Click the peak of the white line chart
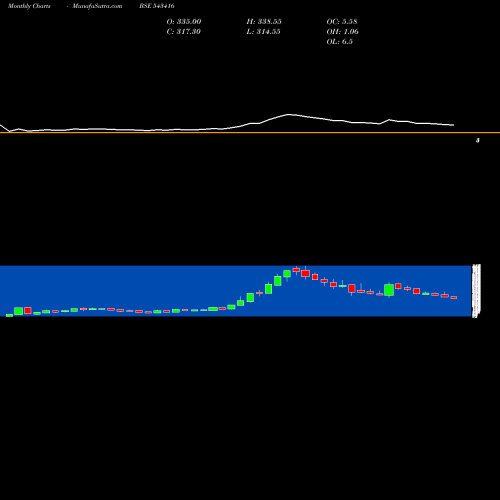This screenshot has width=500, height=500. click(289, 114)
